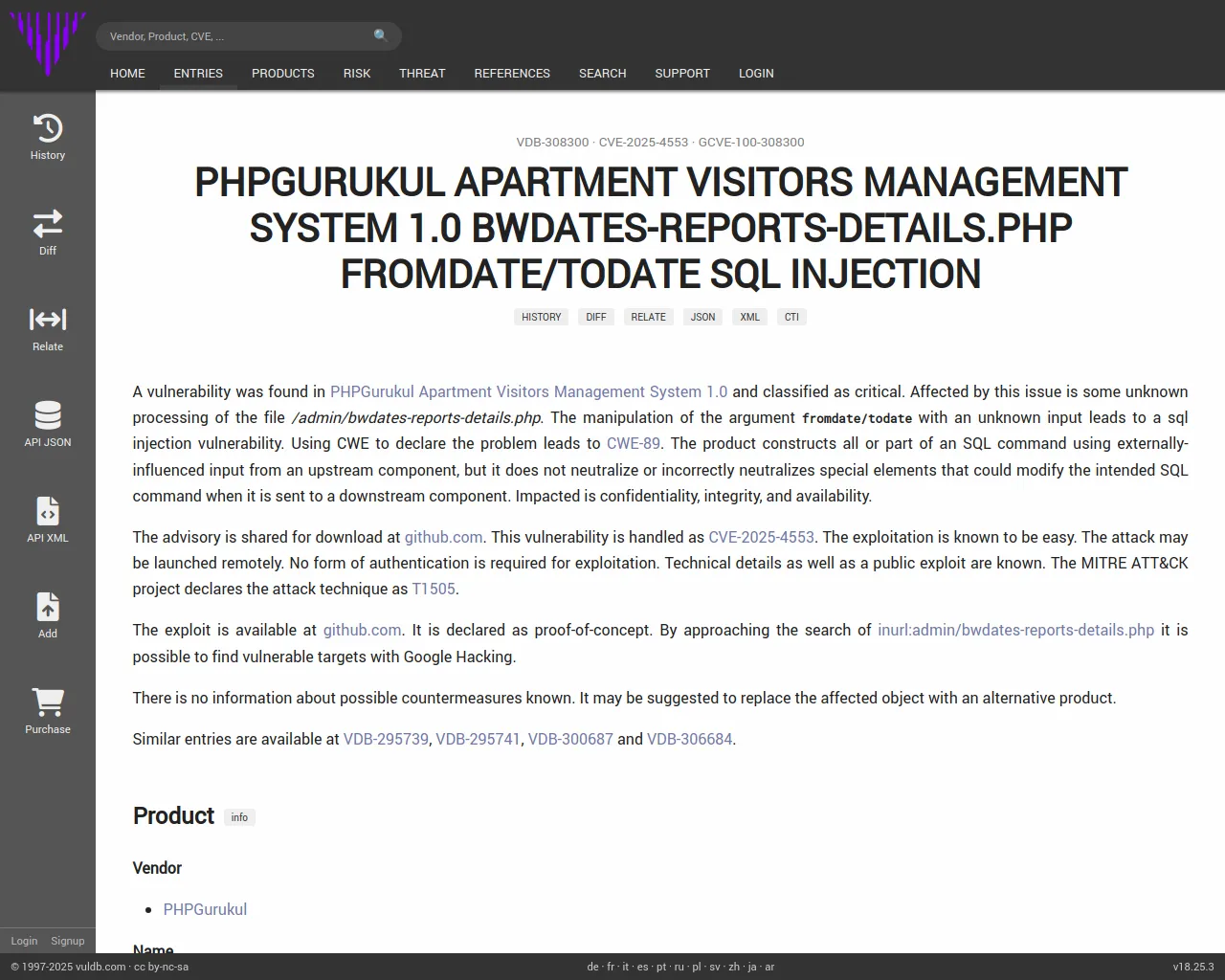Switch language to zh

coord(734,967)
